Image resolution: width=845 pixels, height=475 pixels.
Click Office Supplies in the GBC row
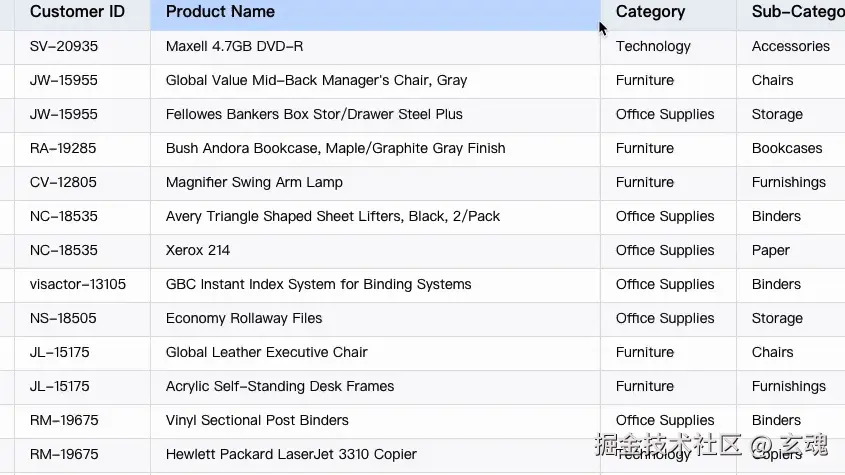click(x=668, y=285)
